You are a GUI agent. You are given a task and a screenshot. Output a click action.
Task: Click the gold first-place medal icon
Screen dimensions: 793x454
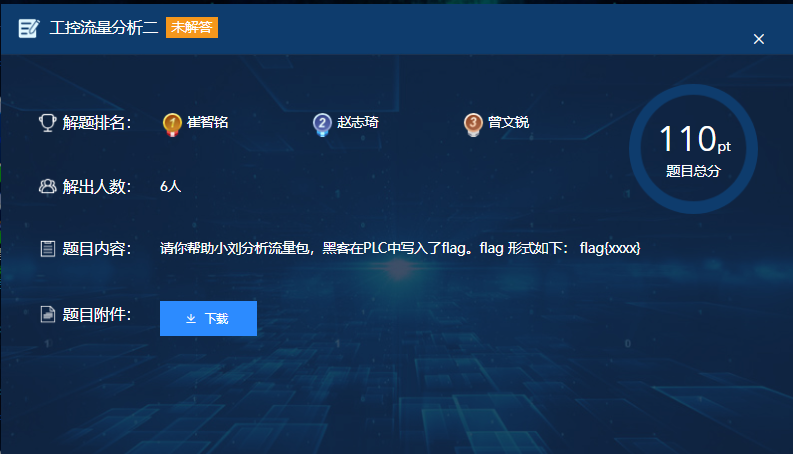(172, 124)
